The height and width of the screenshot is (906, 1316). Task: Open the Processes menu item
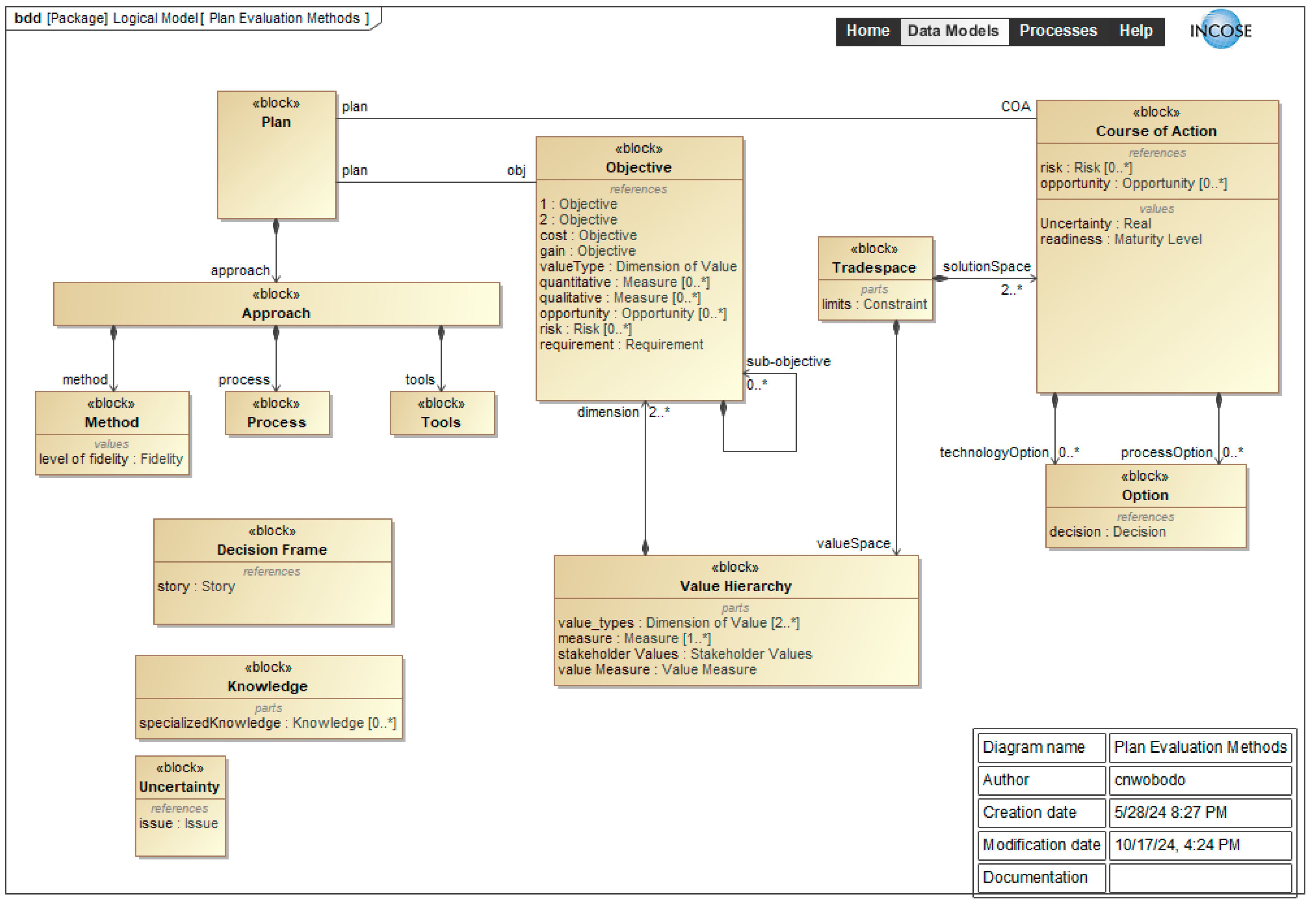pos(1058,31)
